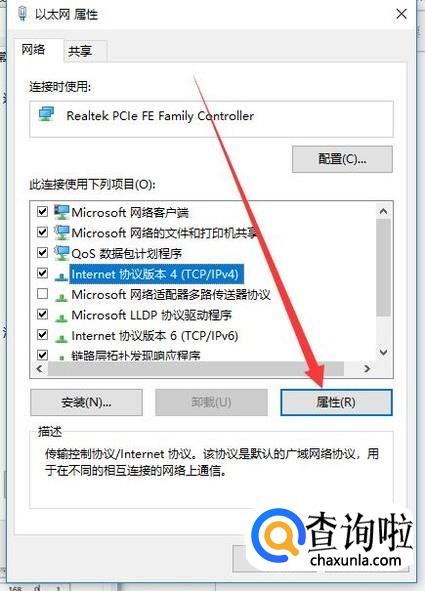The image size is (425, 591).
Task: Click the Microsoft LLDP 协议驱动程序 icon
Action: 61,318
